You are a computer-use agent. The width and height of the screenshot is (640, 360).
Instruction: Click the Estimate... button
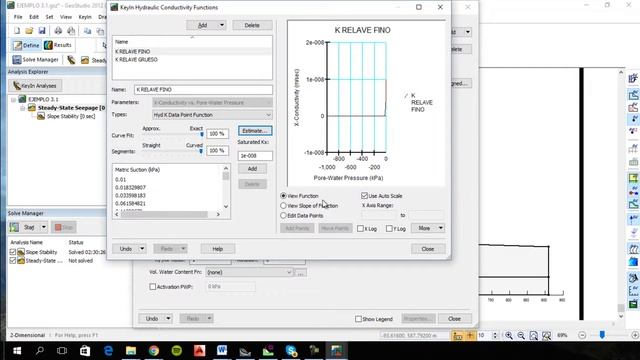pos(255,131)
